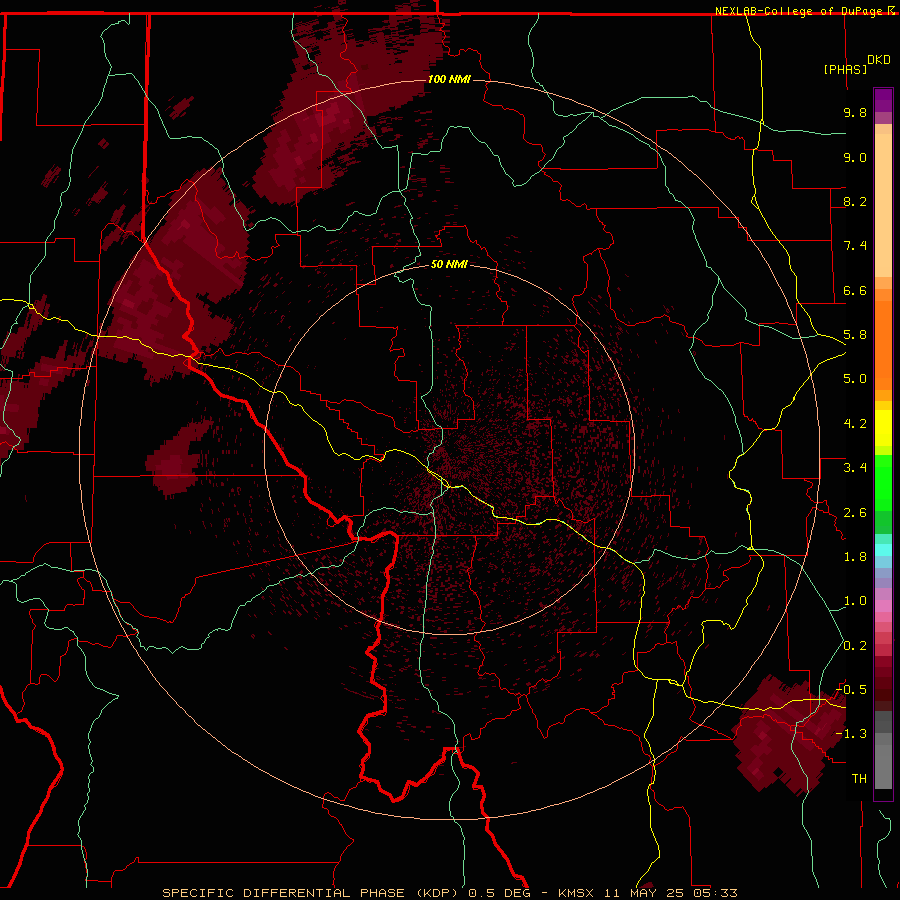This screenshot has height=900, width=900.
Task: Pick the purple swatch atop the color scale
Action: [x=883, y=100]
